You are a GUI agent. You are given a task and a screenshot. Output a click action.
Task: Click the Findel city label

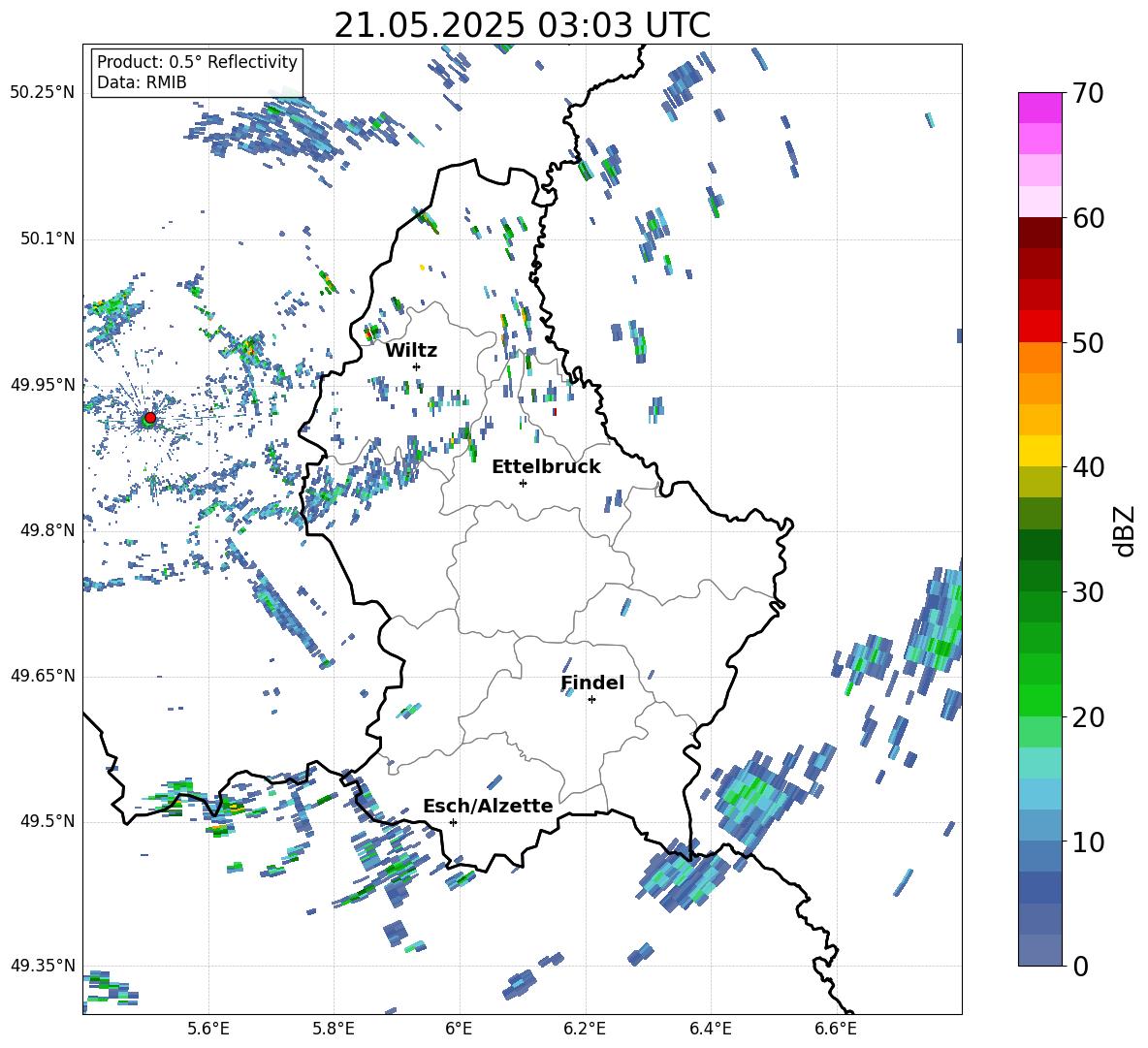coord(592,683)
